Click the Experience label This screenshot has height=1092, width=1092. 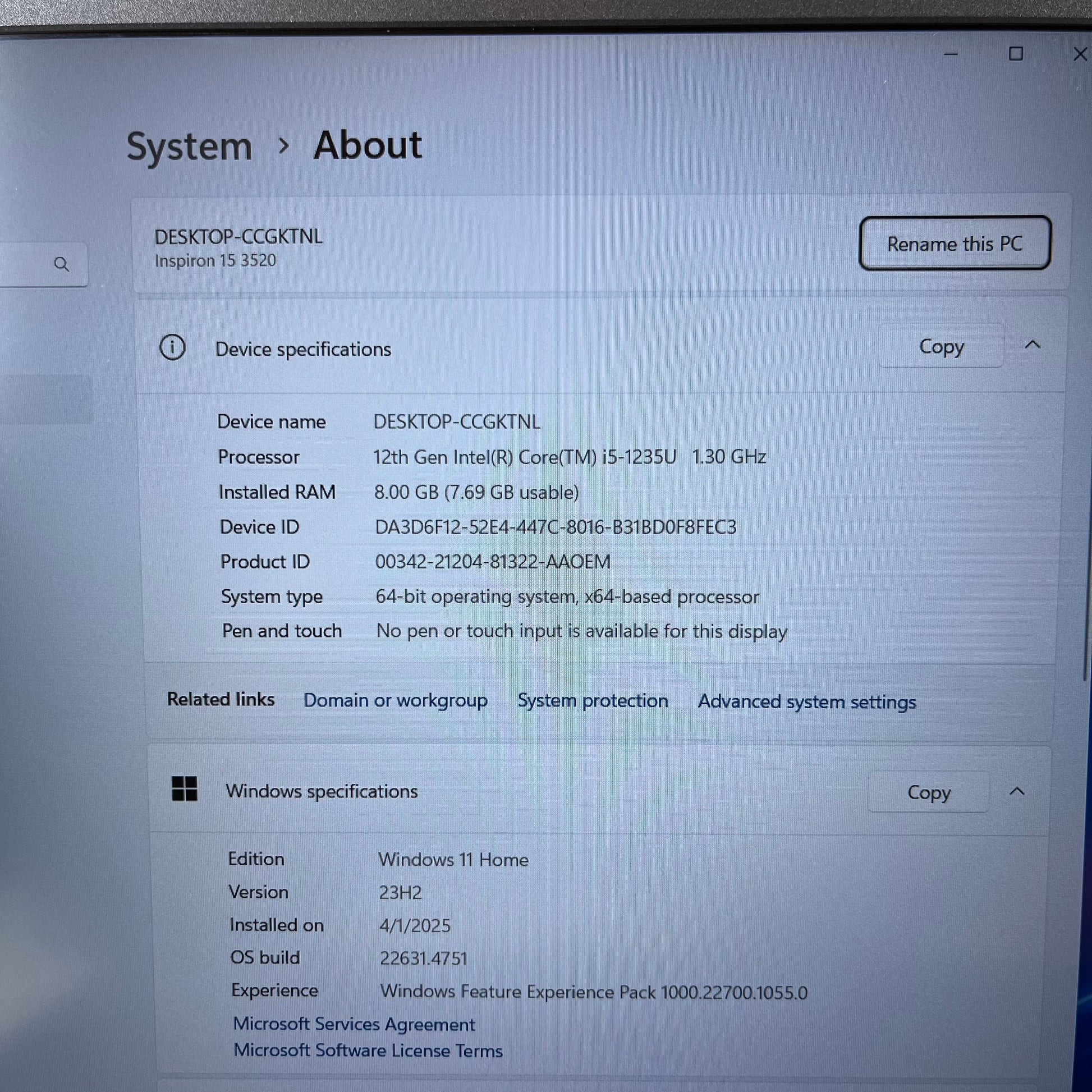point(275,990)
